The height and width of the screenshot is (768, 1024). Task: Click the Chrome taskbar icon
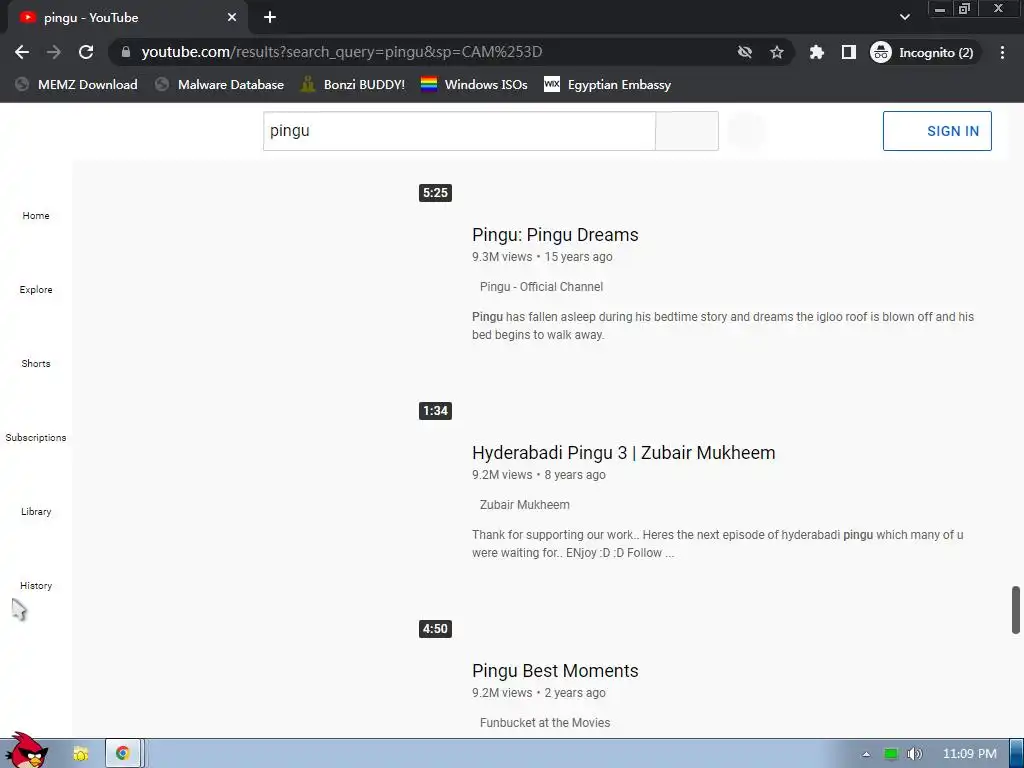[x=123, y=754]
